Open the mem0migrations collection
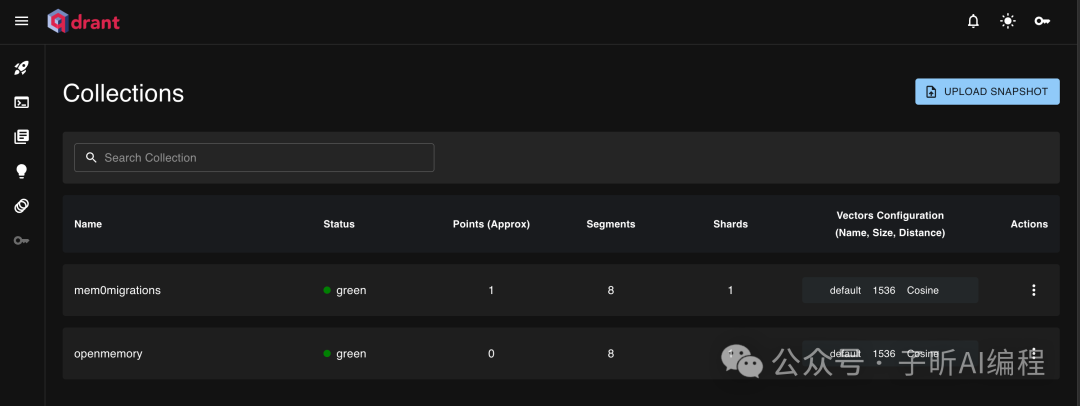Screen dimensions: 1080x406 coord(117,290)
